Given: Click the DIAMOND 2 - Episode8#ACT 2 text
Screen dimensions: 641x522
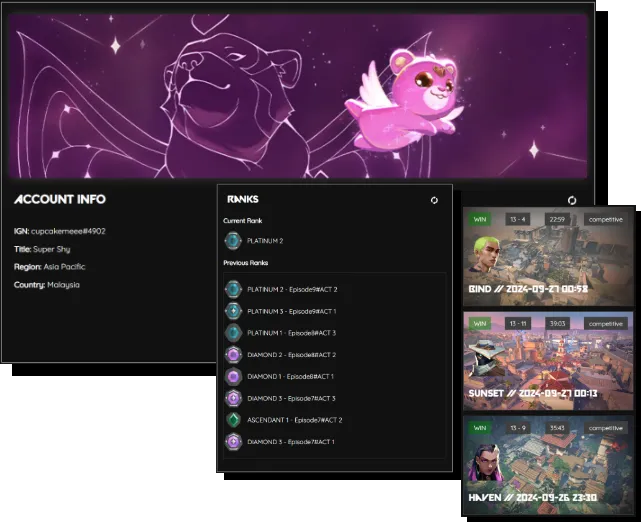Looking at the screenshot, I should click(x=291, y=355).
